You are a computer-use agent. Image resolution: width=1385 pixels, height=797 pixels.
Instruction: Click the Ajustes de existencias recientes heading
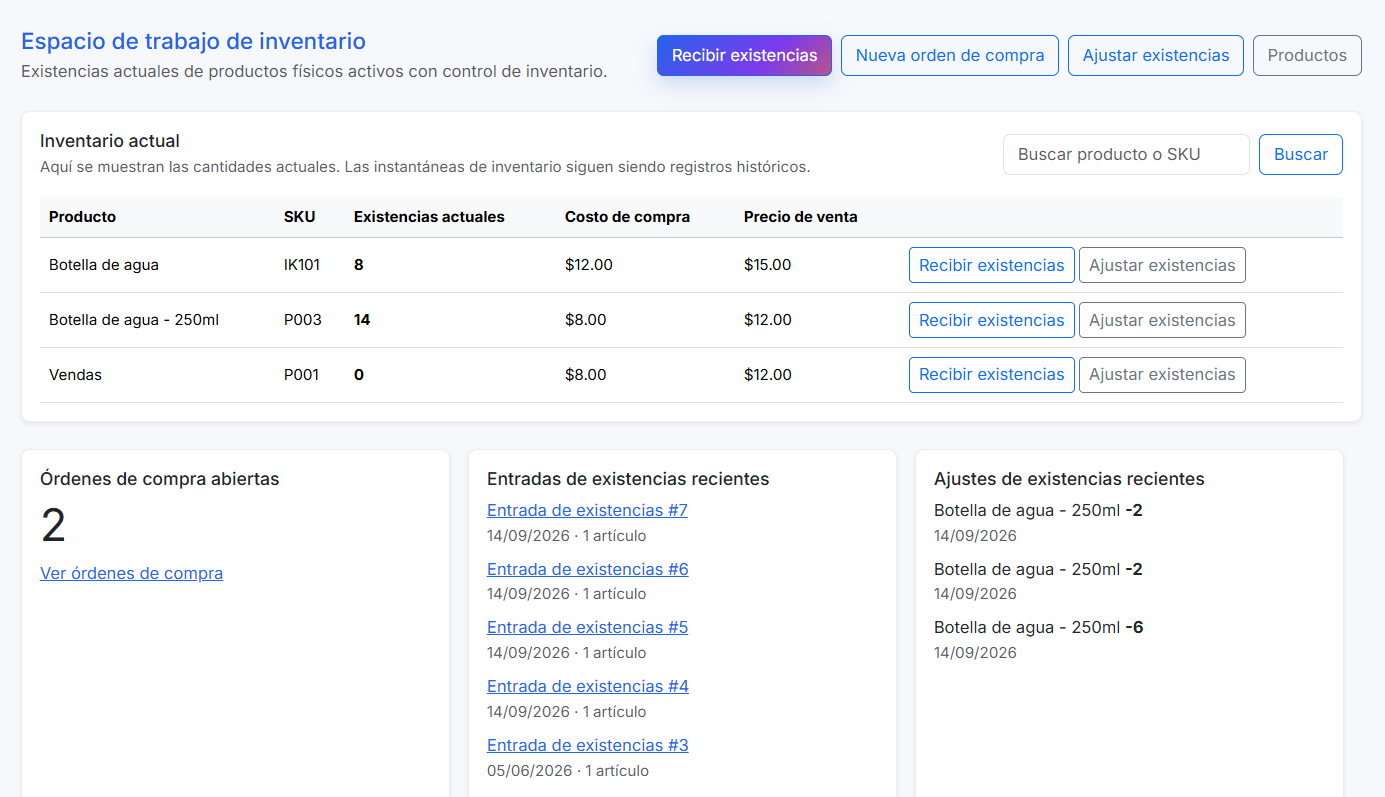click(x=1069, y=479)
